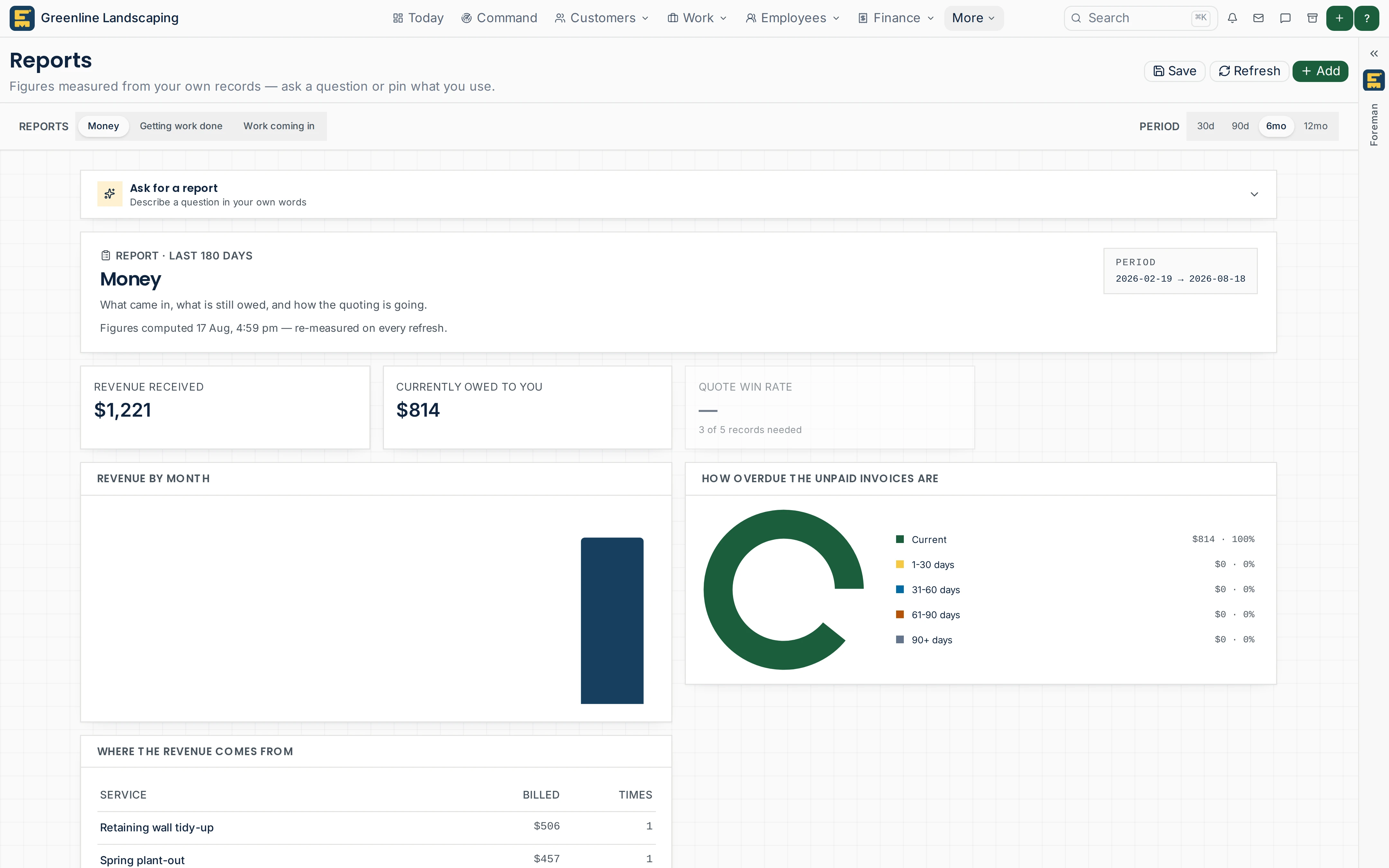Image resolution: width=1389 pixels, height=868 pixels.
Task: Click the green Add button
Action: click(x=1320, y=71)
